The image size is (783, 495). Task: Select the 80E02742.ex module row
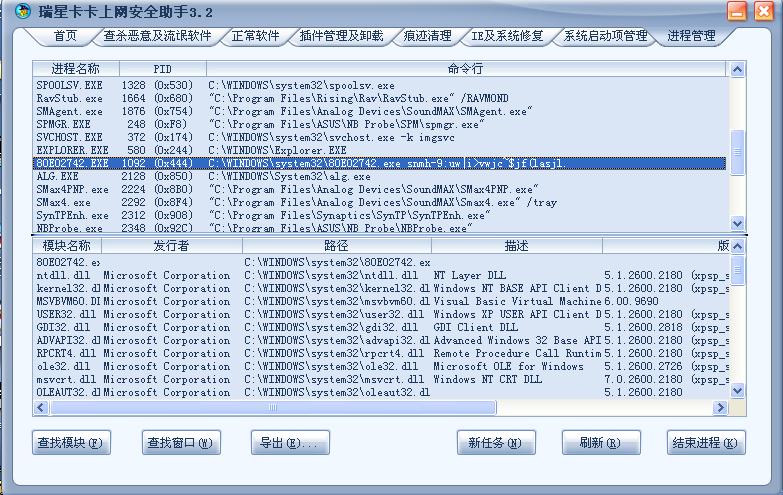click(382, 262)
